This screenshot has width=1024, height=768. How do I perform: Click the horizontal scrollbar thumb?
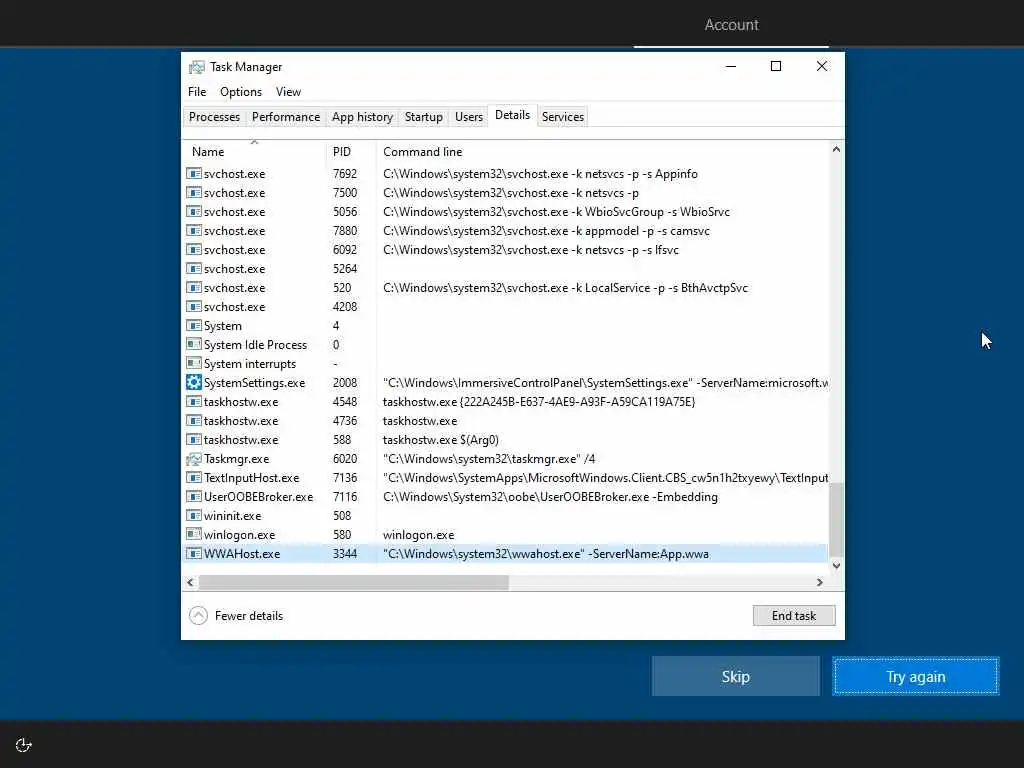coord(353,583)
